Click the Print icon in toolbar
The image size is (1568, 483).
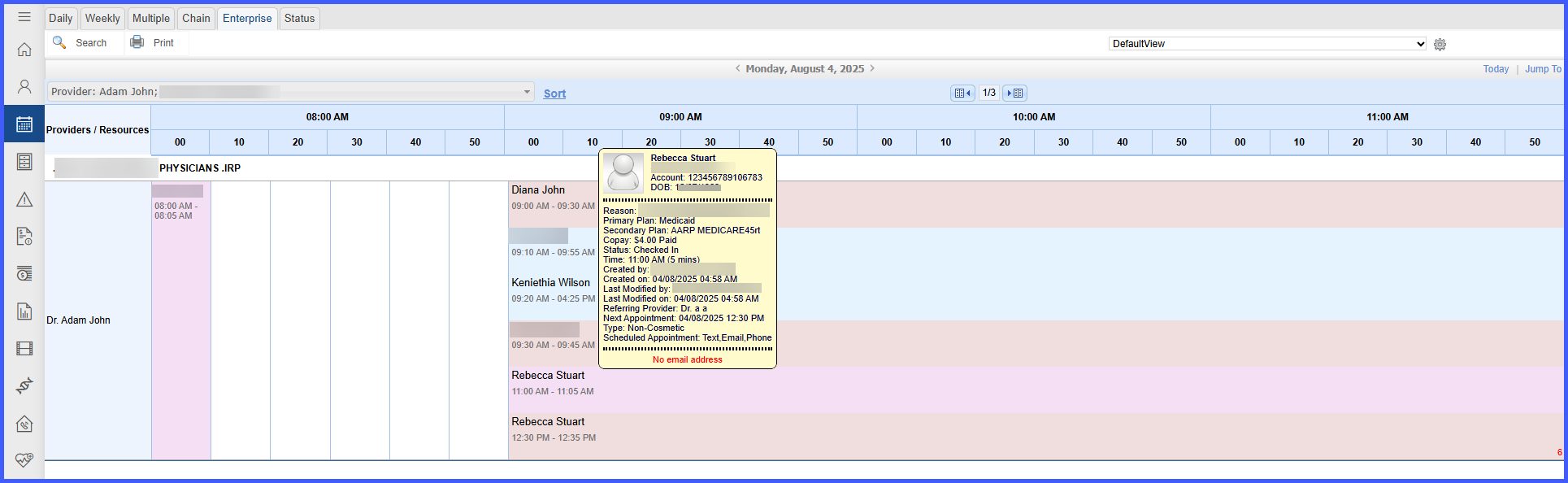[x=137, y=42]
